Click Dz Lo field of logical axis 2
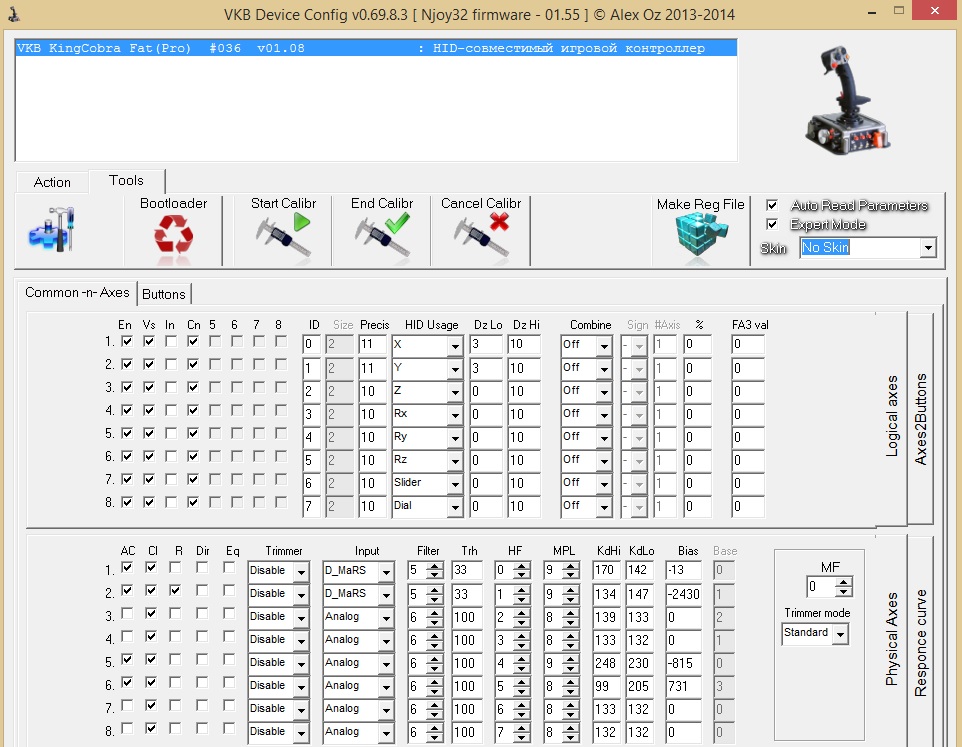This screenshot has height=747, width=962. [x=486, y=368]
